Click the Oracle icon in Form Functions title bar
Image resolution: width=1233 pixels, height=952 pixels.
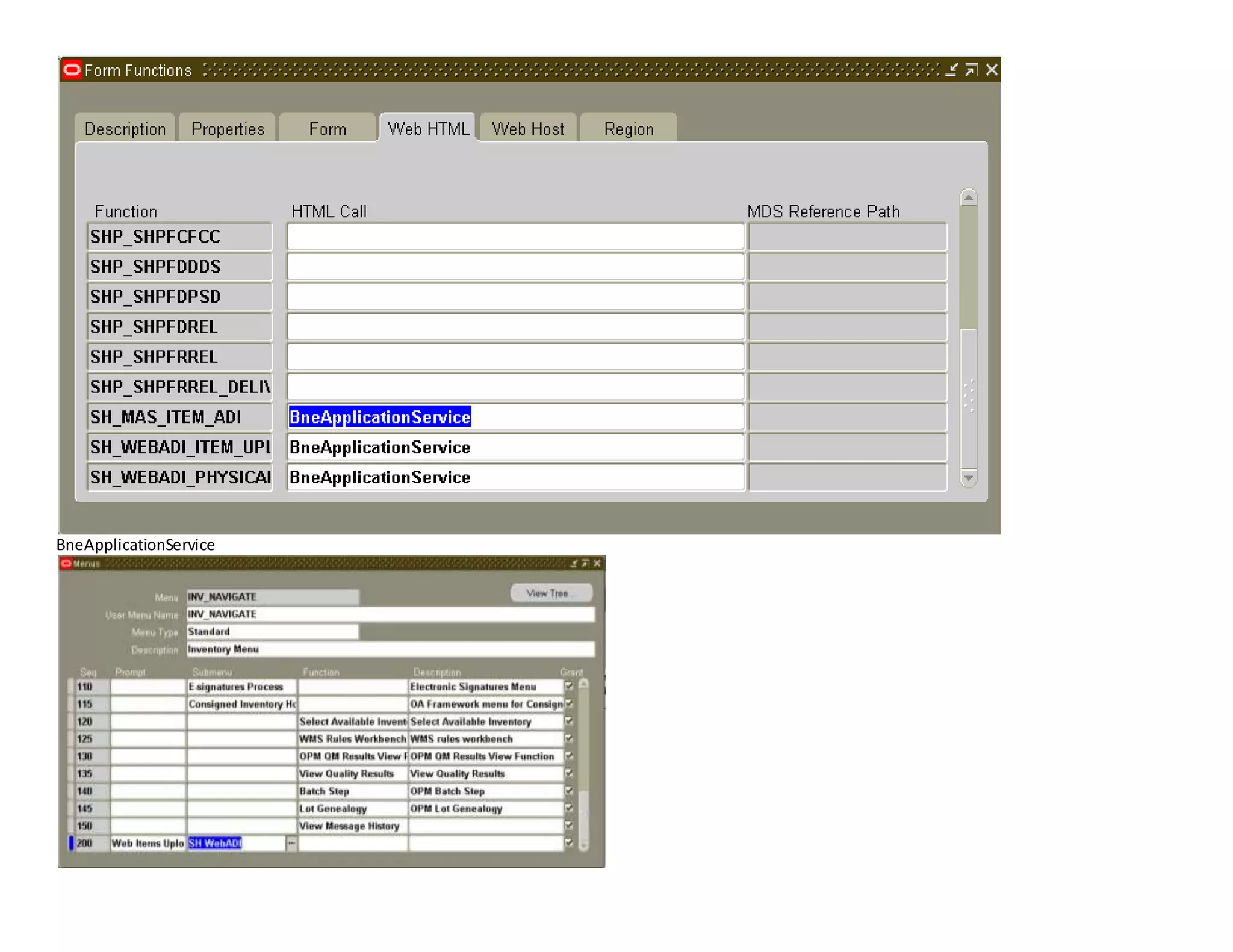point(72,70)
